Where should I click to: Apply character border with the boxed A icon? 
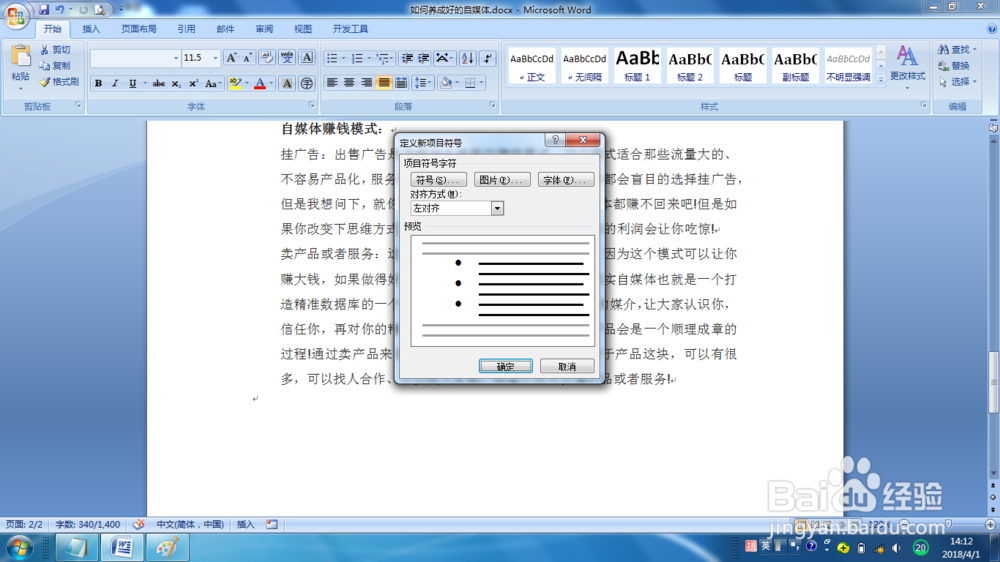307,58
